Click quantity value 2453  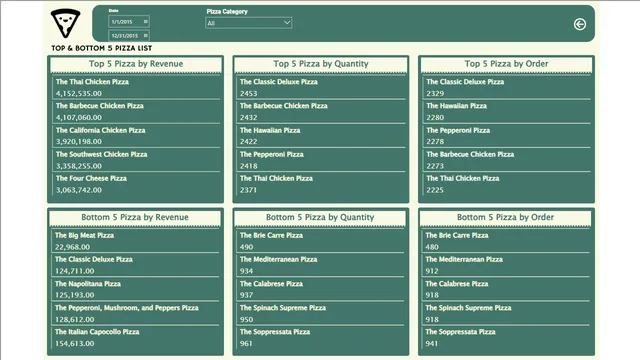coord(249,93)
